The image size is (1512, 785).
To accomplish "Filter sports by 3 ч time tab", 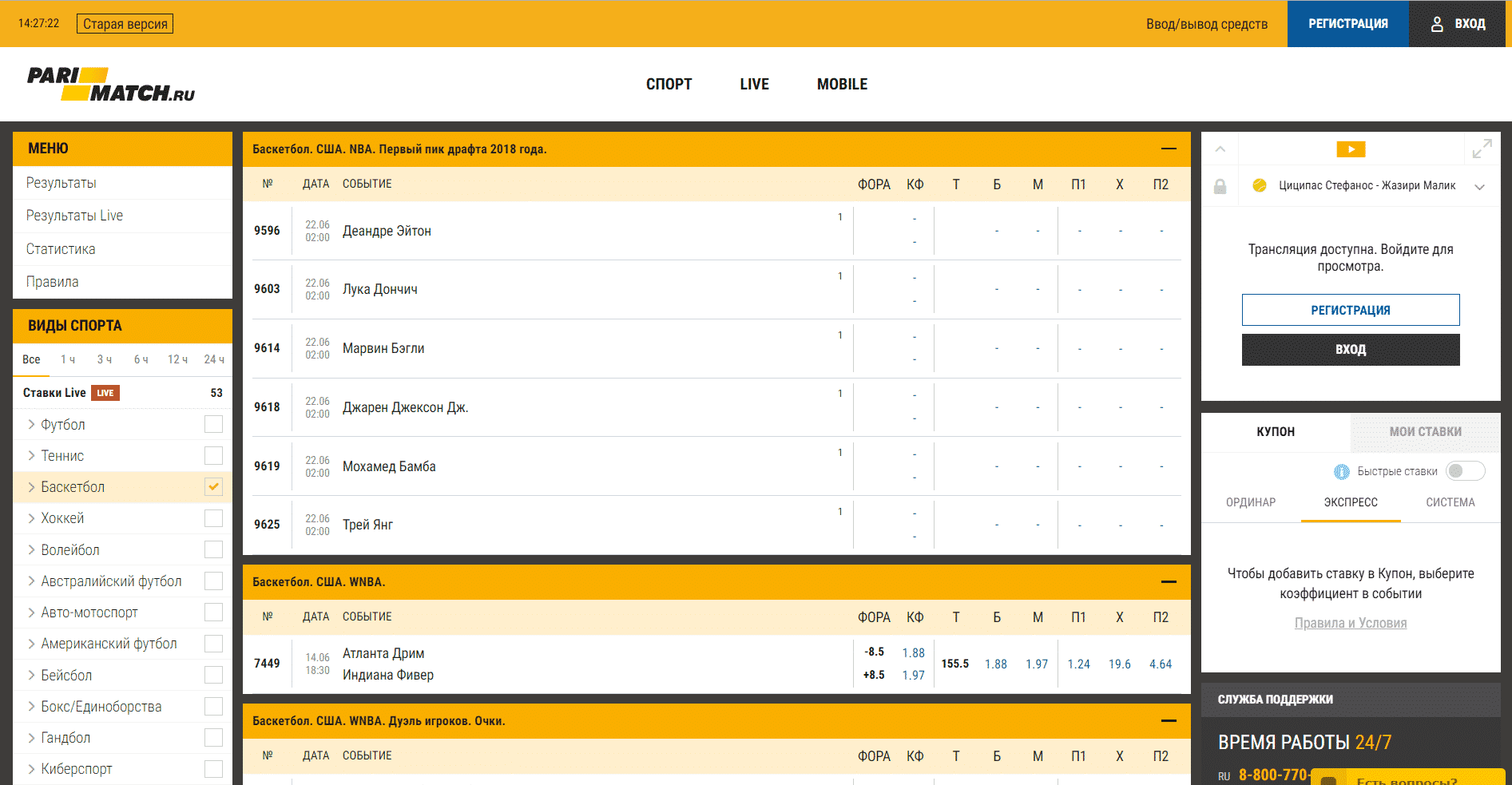I will click(105, 359).
